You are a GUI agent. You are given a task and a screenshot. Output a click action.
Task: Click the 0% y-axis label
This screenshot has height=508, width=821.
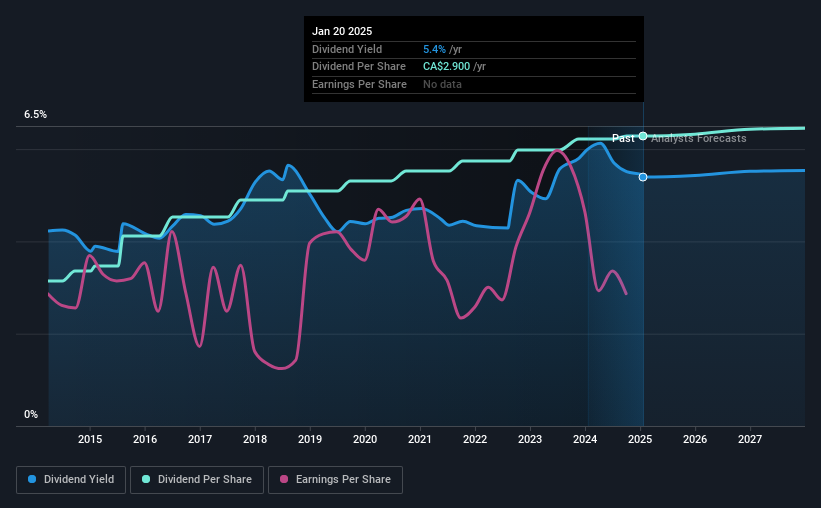31,414
